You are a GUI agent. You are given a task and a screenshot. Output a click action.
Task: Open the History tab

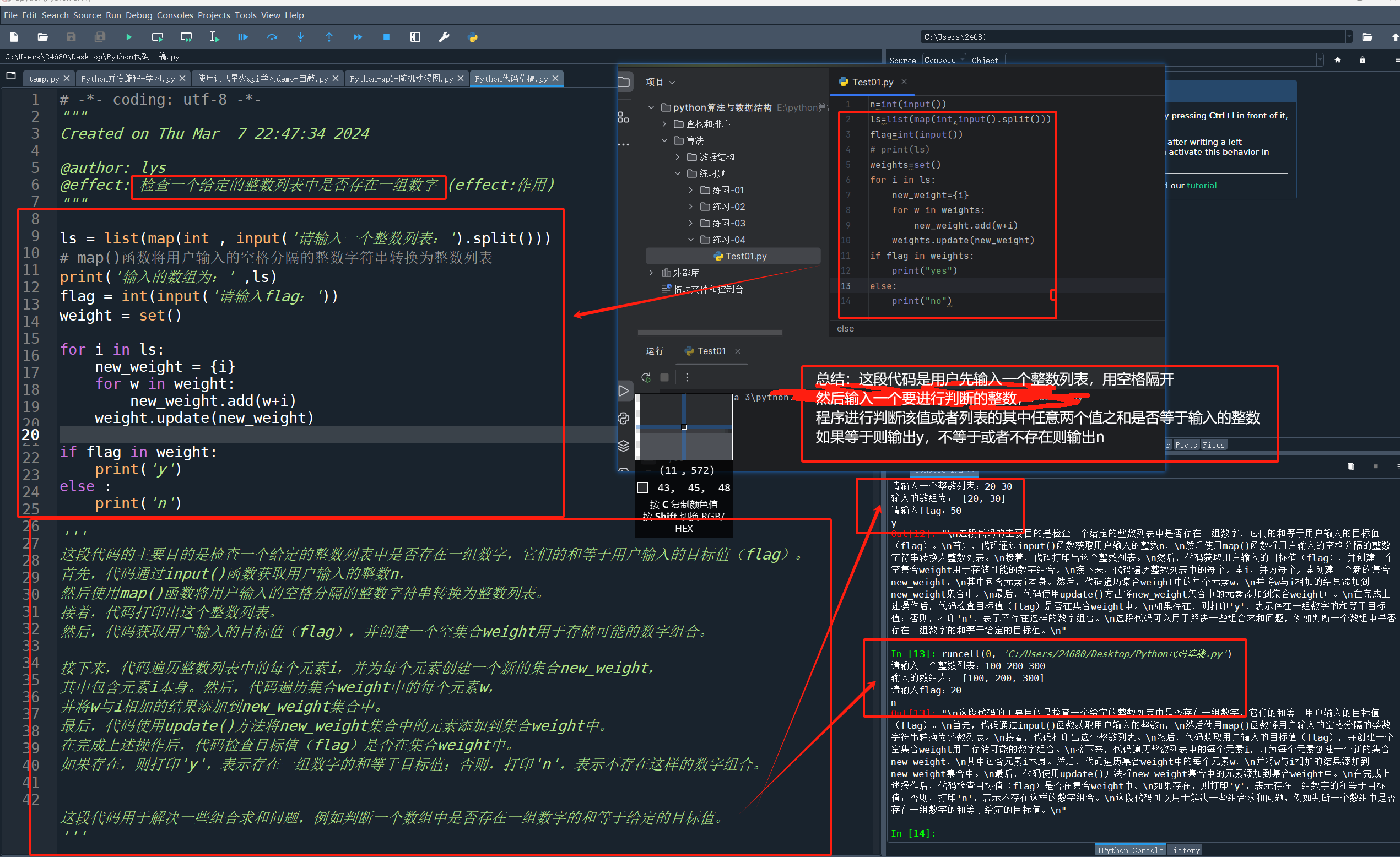pyautogui.click(x=1184, y=850)
